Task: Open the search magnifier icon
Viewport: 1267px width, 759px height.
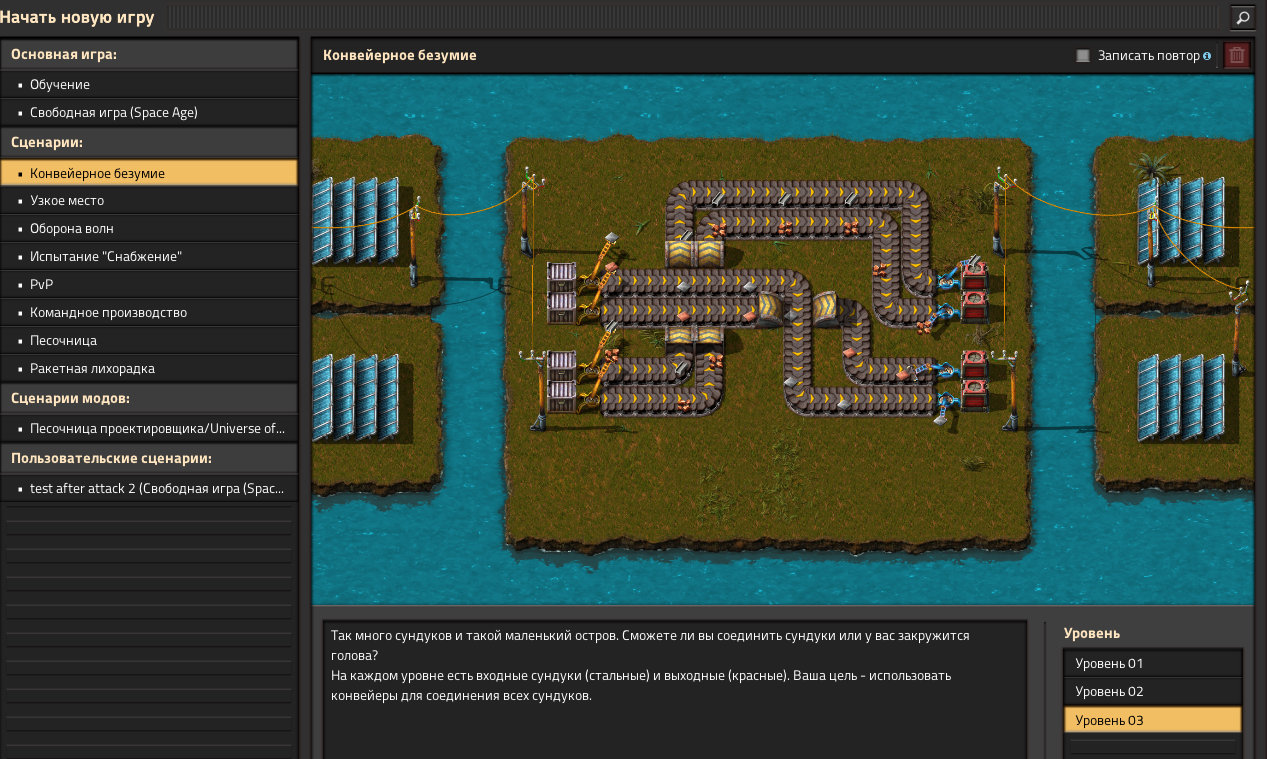Action: [x=1241, y=17]
